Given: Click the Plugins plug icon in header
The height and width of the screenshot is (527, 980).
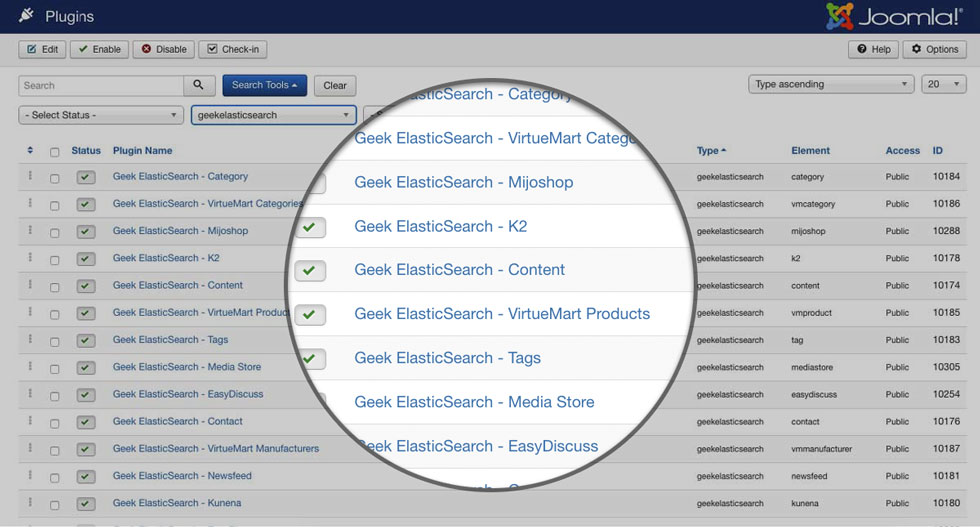Looking at the screenshot, I should 26,15.
